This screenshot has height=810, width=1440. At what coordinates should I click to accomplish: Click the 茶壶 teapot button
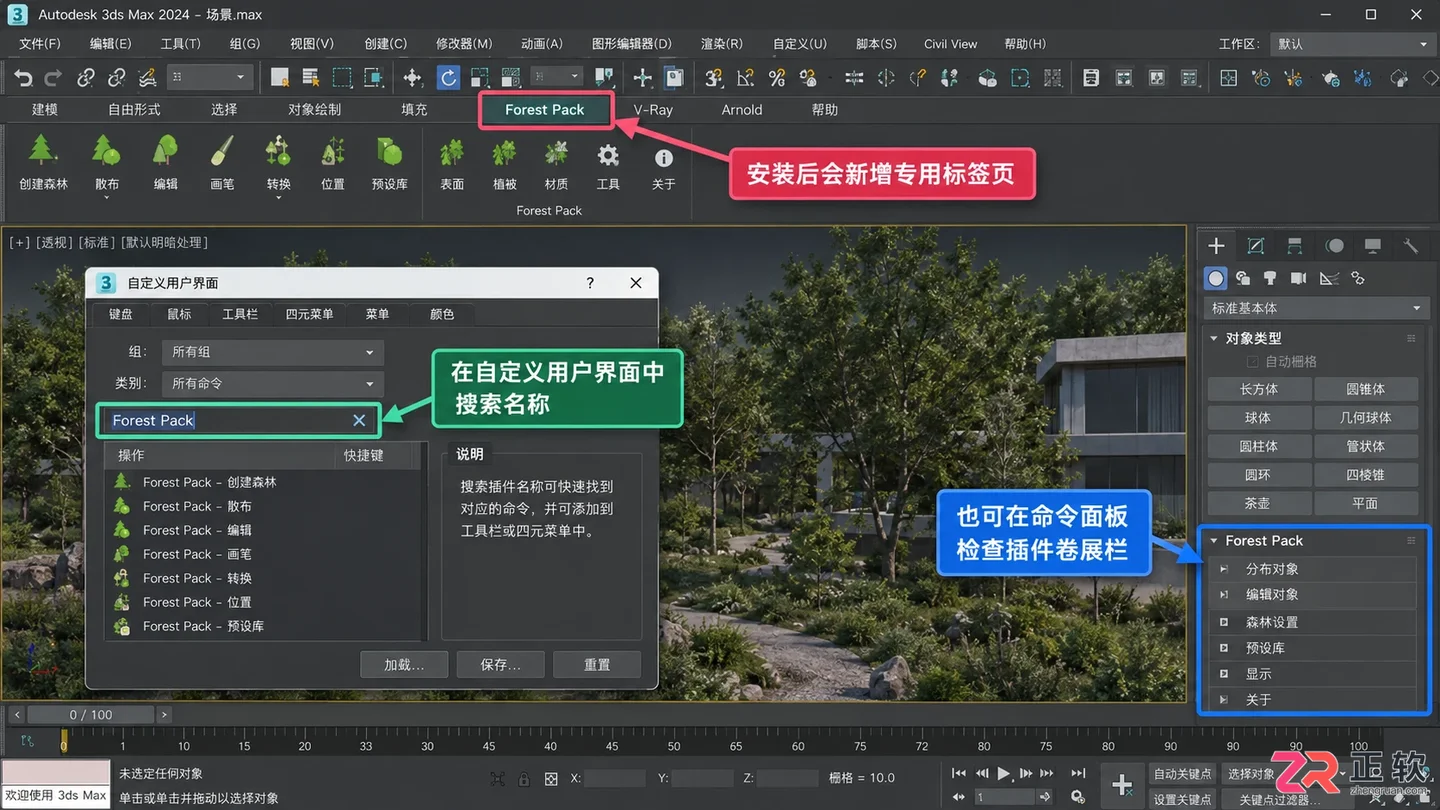pyautogui.click(x=1258, y=503)
